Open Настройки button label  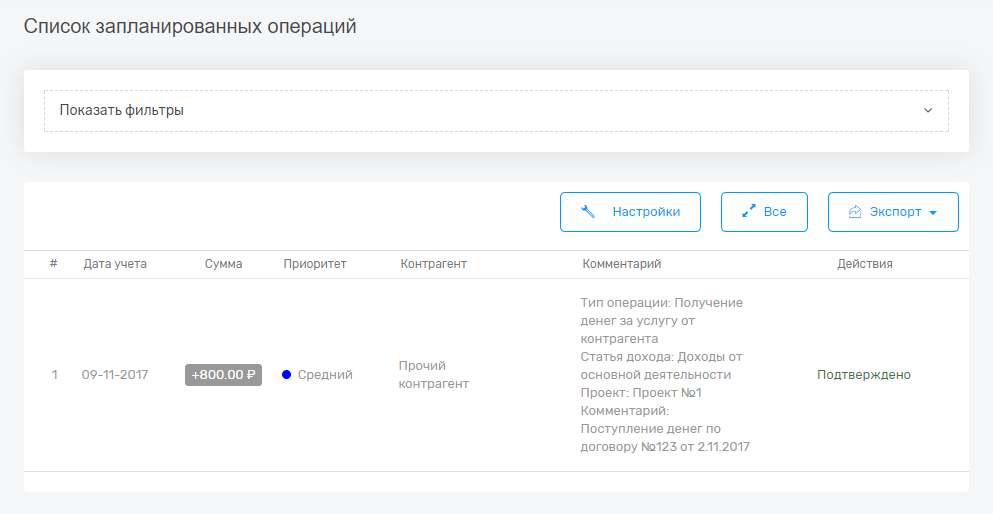(646, 212)
